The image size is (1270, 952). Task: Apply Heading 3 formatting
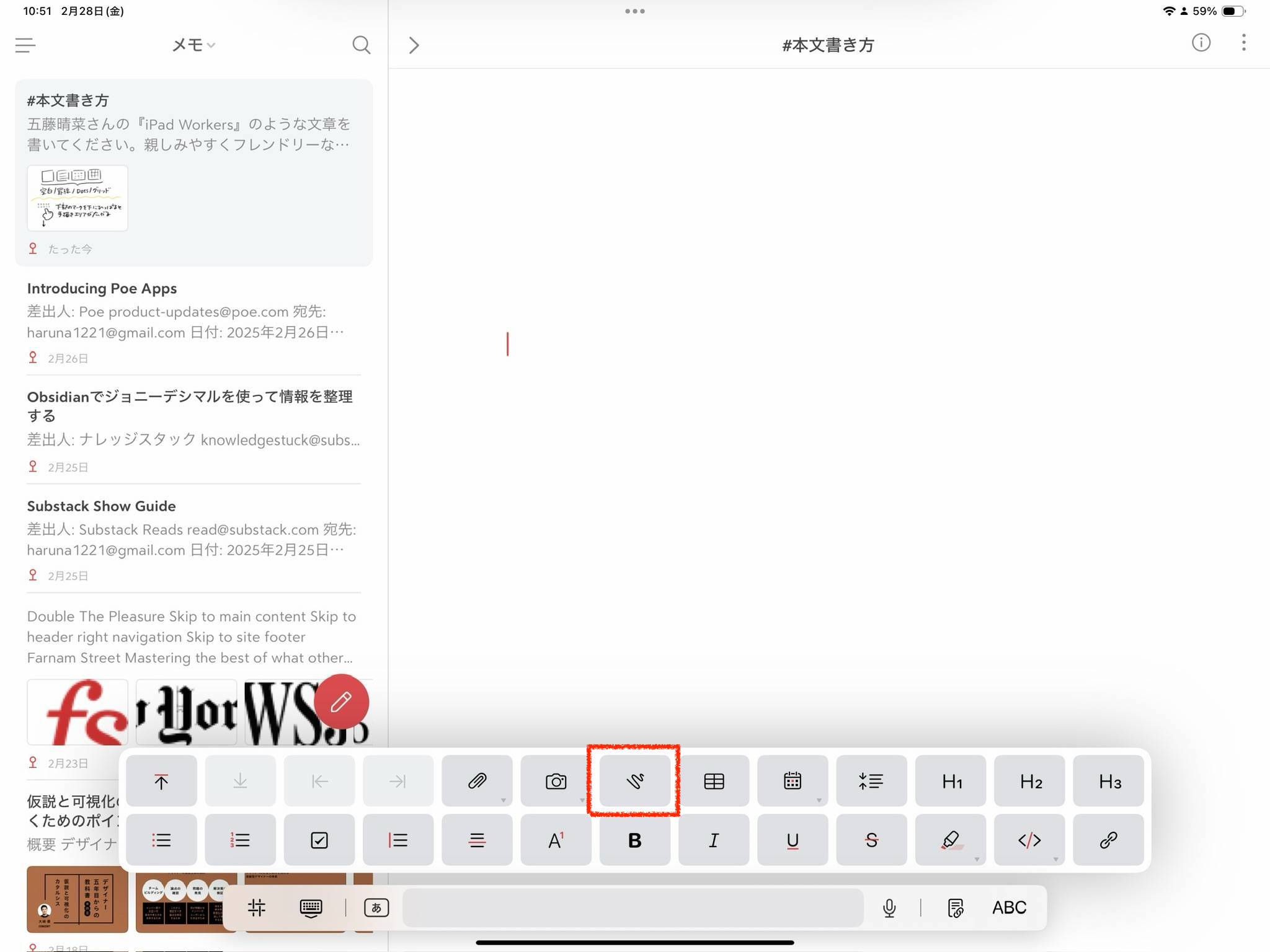click(1108, 781)
